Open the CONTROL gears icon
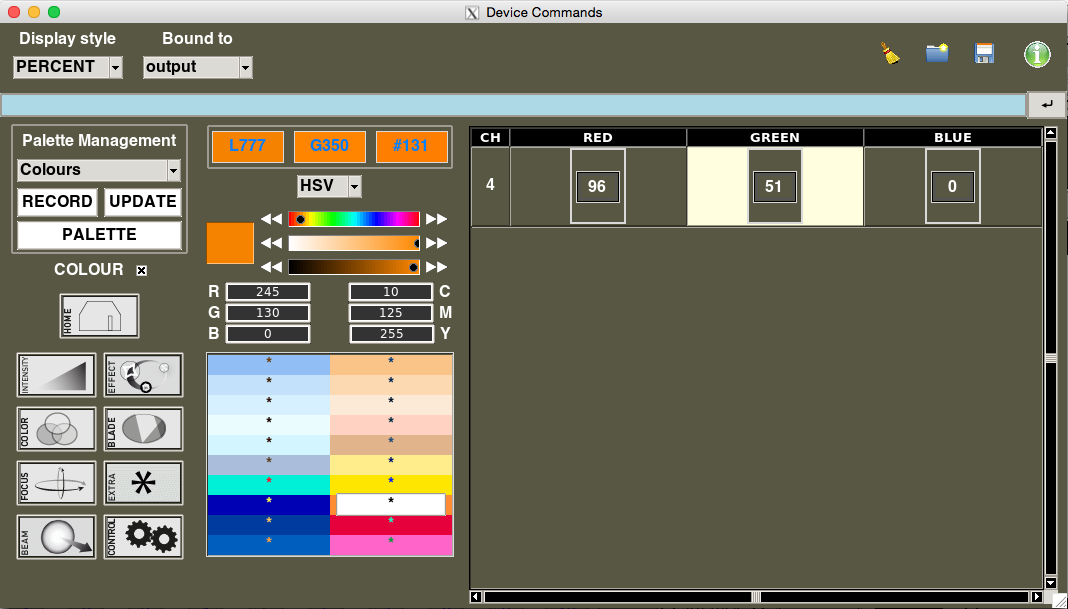 coord(143,537)
